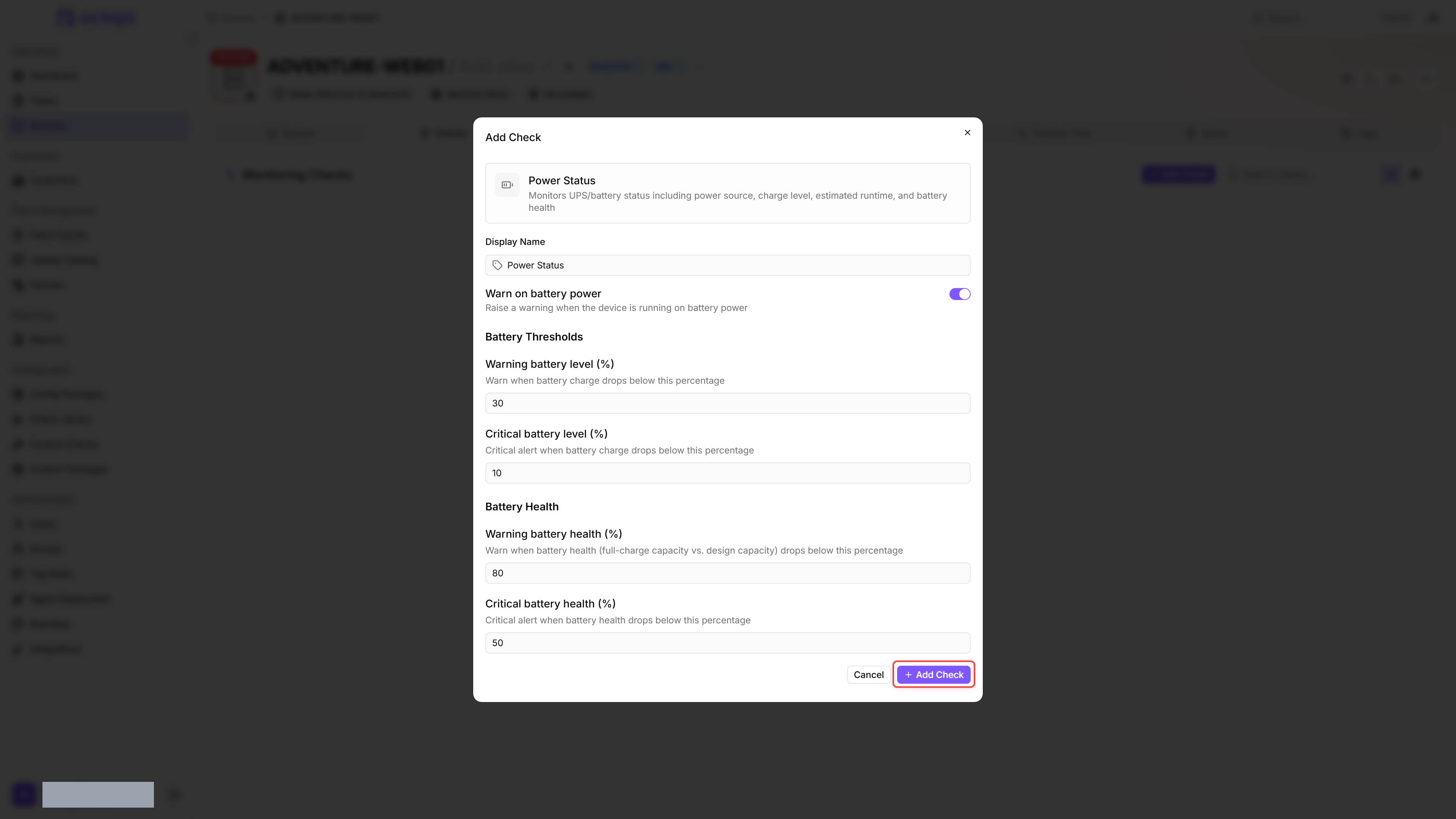Click the "Monitors UPS/battery status" description text

[x=737, y=201]
